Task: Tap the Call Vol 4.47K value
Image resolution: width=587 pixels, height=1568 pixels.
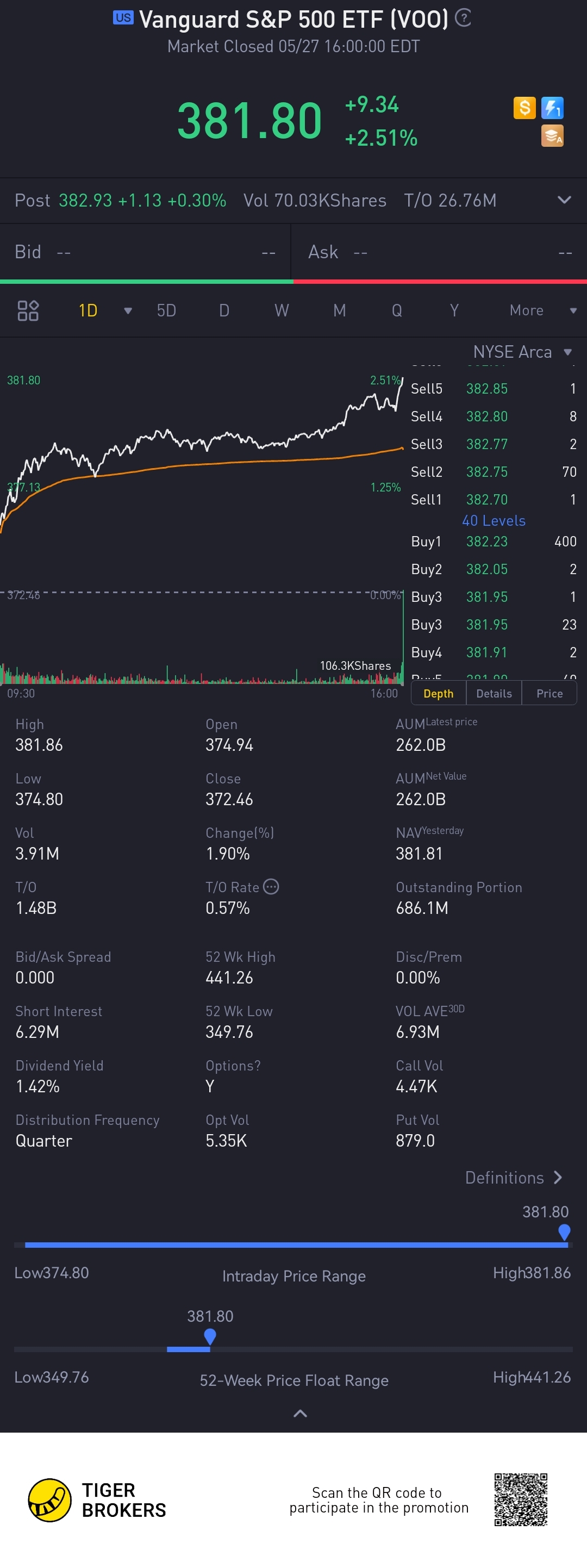Action: [417, 1086]
